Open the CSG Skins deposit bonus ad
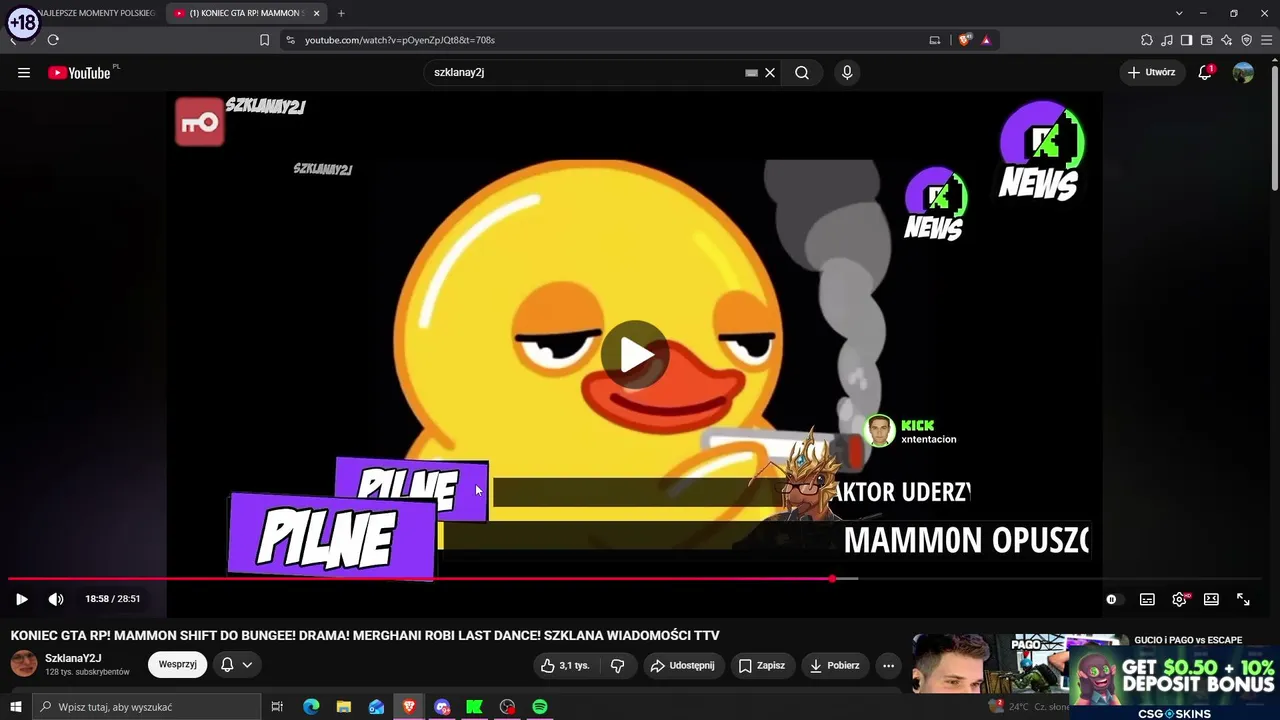 (1174, 683)
